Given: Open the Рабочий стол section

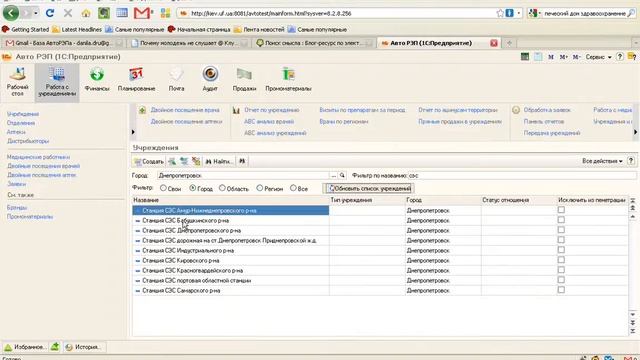Looking at the screenshot, I should (18, 82).
